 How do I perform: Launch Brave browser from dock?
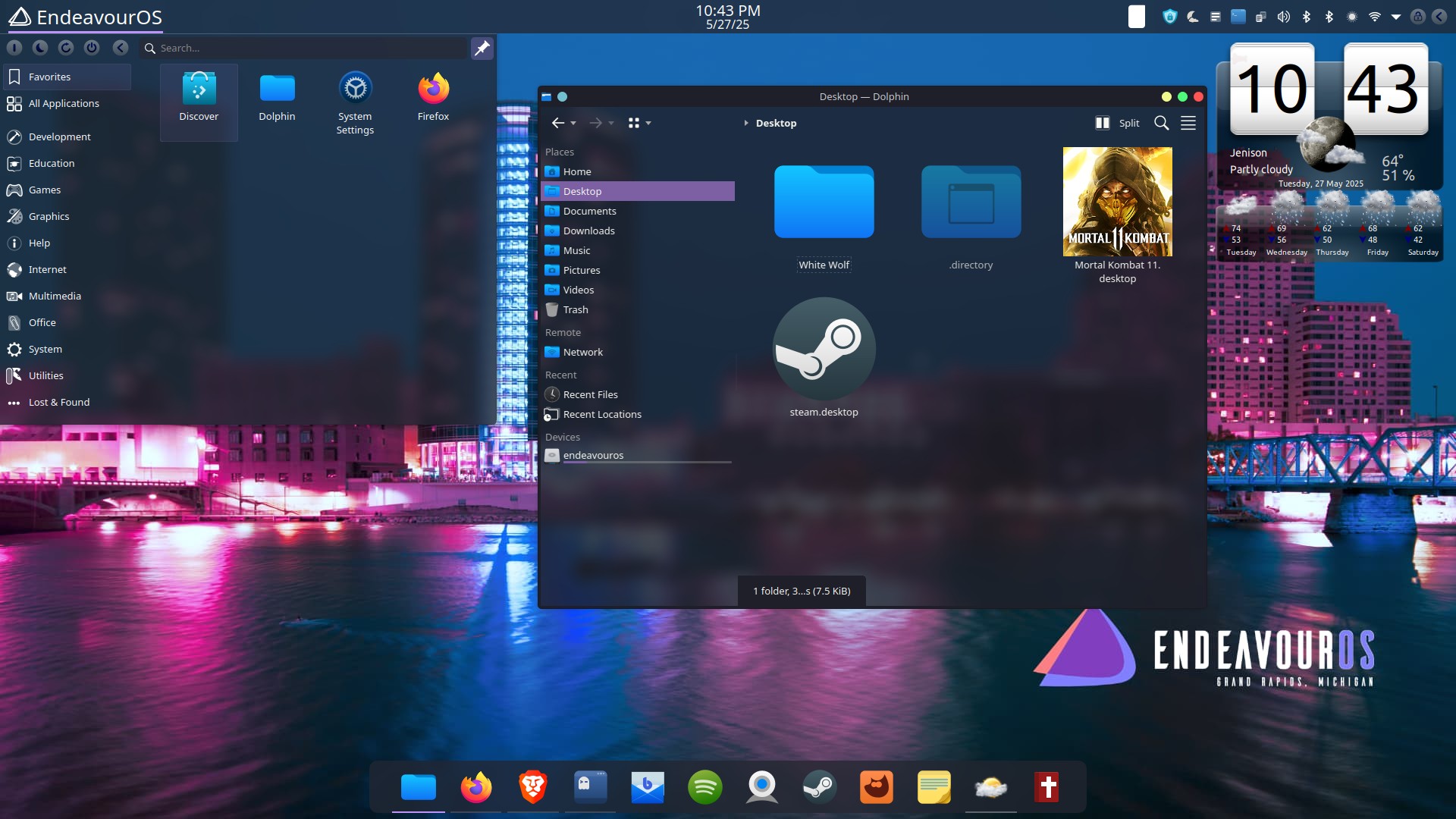533,787
